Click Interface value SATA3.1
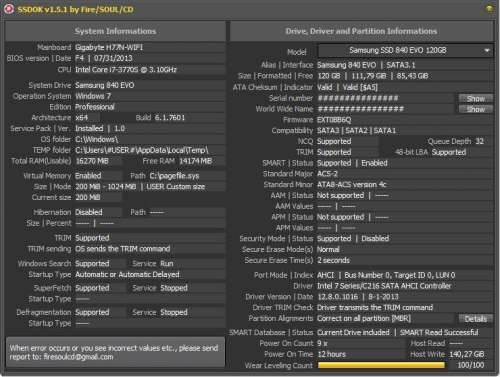 [401, 65]
